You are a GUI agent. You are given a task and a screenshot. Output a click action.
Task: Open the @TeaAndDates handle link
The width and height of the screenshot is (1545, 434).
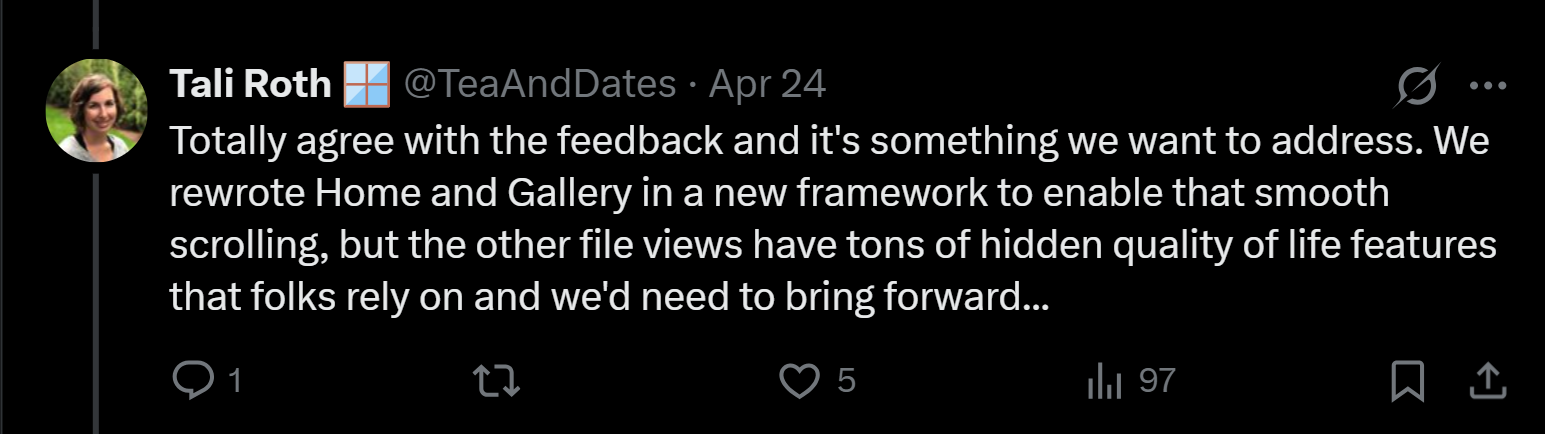click(x=539, y=85)
